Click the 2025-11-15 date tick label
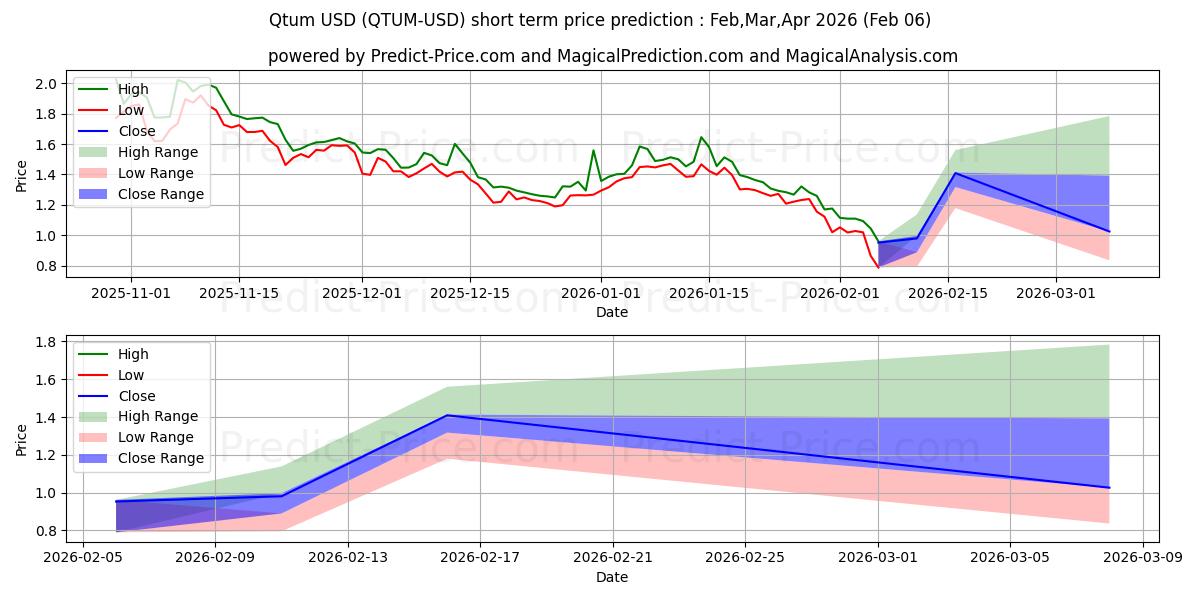Image resolution: width=1200 pixels, height=600 pixels. 238,293
